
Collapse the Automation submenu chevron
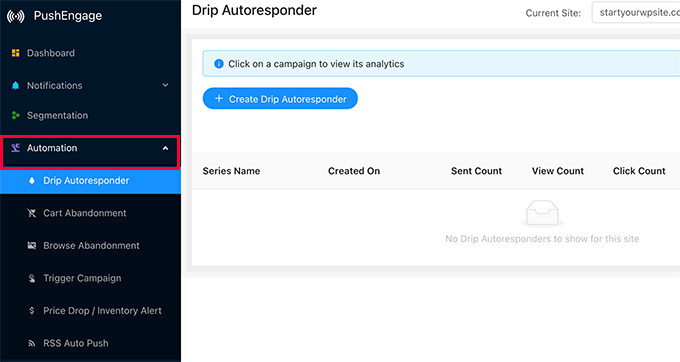165,148
